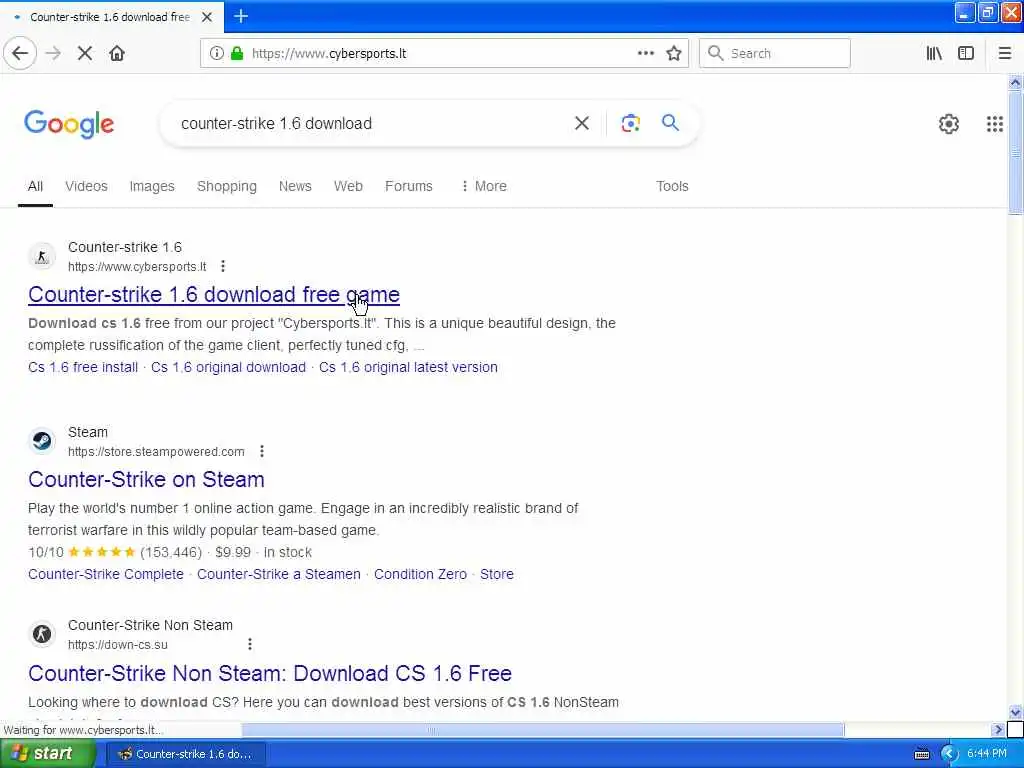
Task: Open Counter-Strike Non Steam: Download CS 1.6 Free
Action: 270,673
